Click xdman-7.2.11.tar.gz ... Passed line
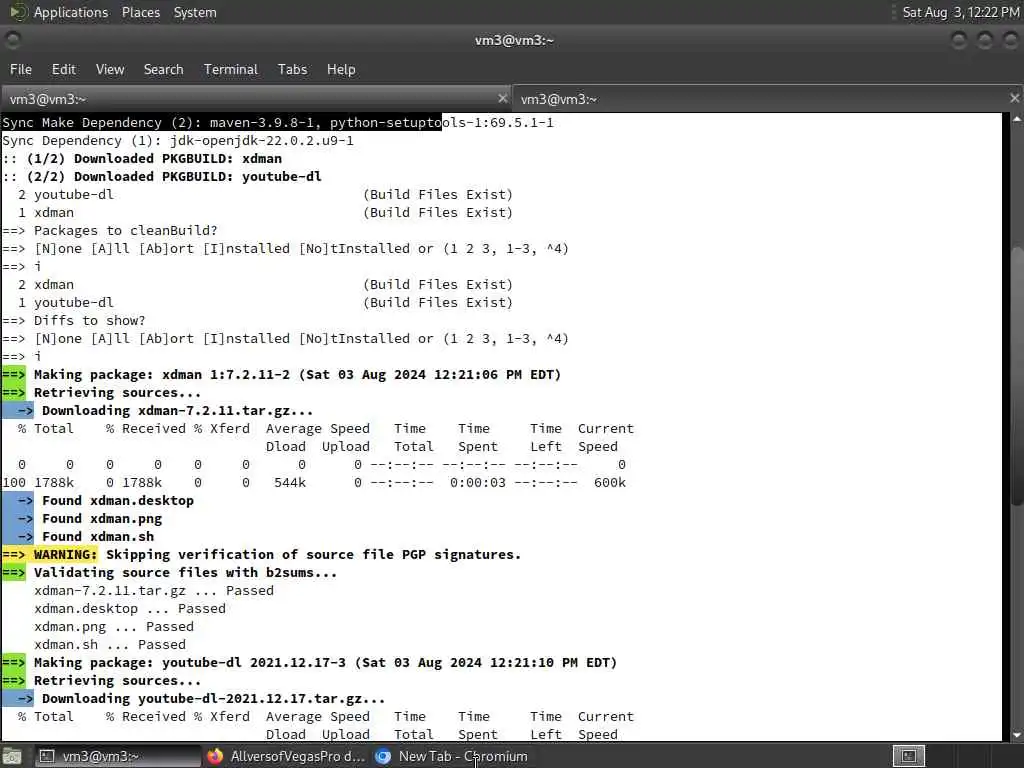 (154, 591)
